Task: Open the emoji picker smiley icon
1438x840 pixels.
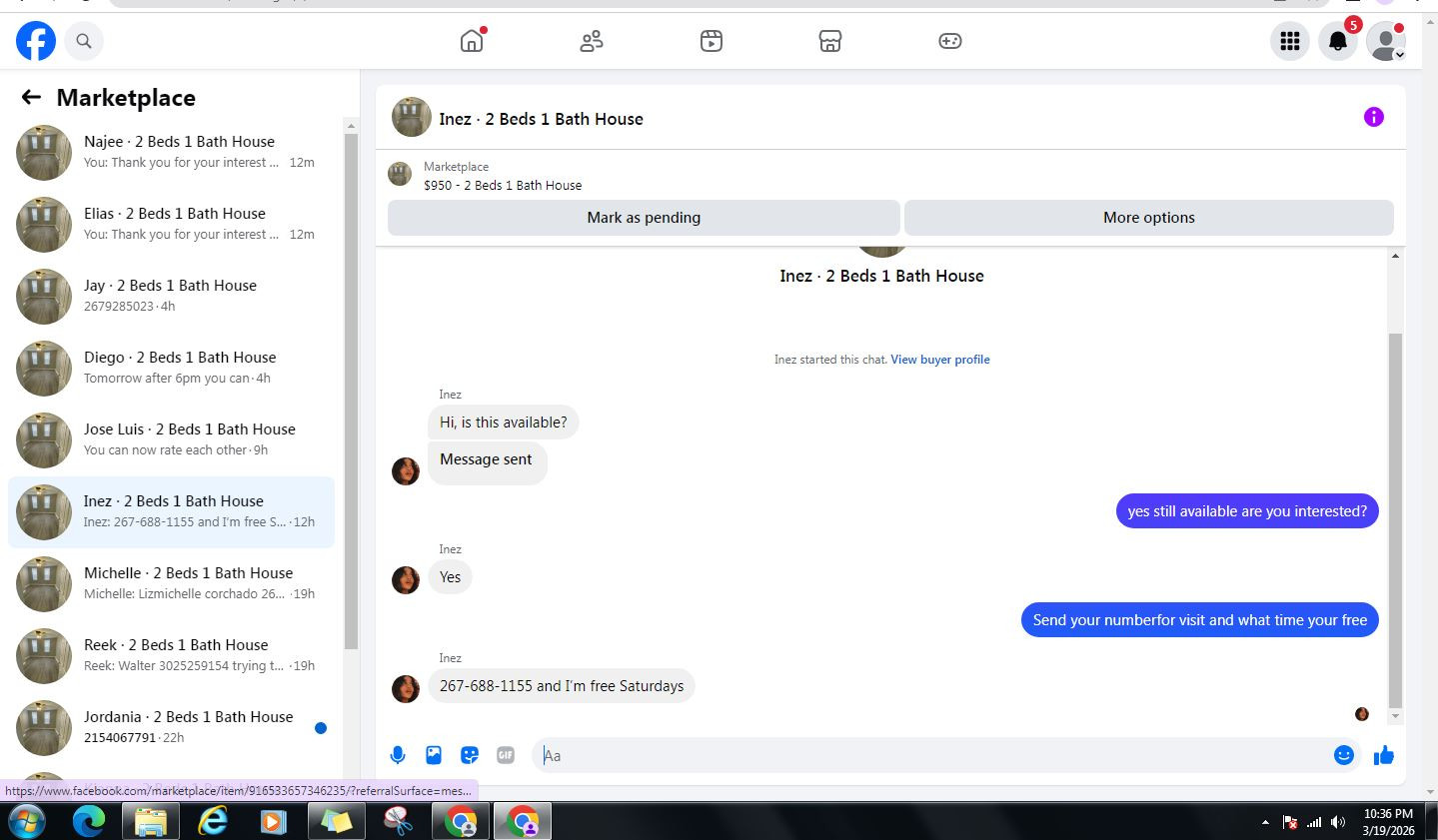Action: 1344,755
